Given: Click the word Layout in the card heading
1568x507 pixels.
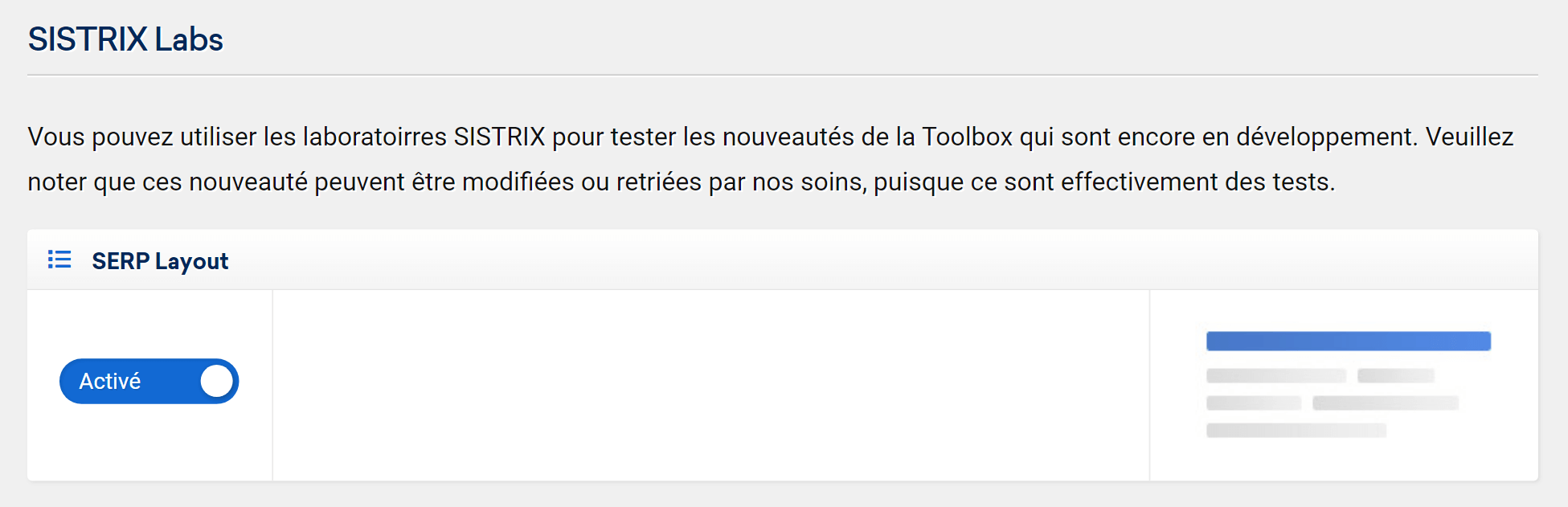Looking at the screenshot, I should (x=192, y=262).
